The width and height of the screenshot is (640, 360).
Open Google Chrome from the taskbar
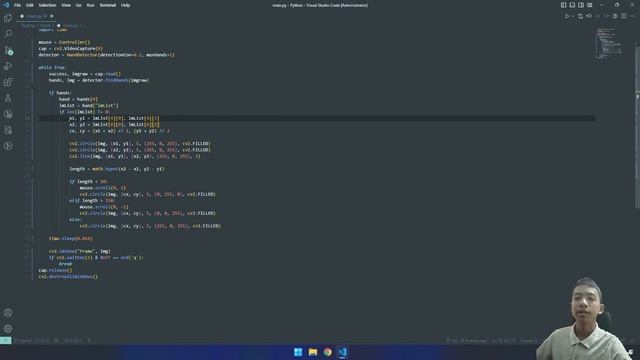[x=327, y=352]
